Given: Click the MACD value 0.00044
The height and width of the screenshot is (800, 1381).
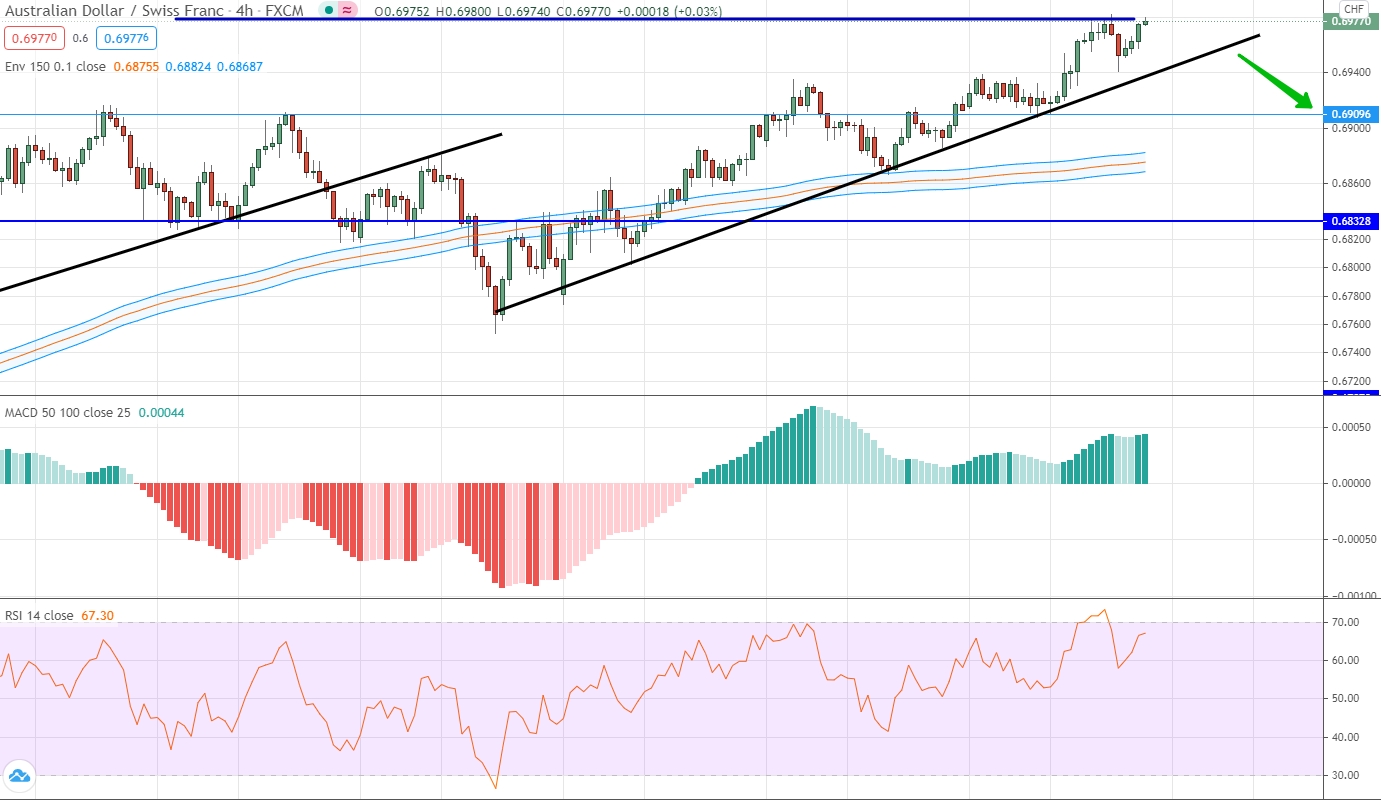Looking at the screenshot, I should [x=161, y=412].
